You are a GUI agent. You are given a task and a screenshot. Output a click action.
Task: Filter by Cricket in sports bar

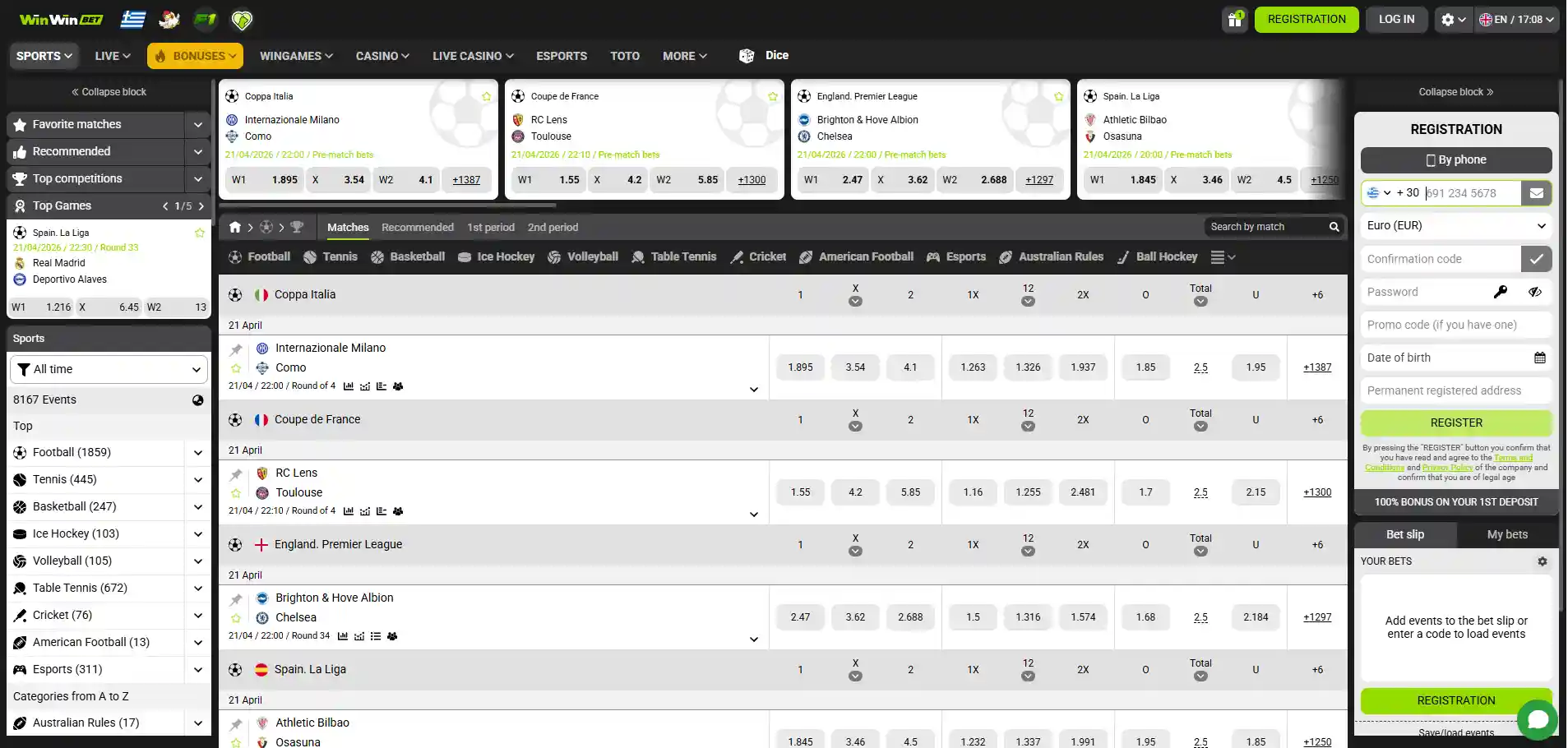tap(758, 257)
